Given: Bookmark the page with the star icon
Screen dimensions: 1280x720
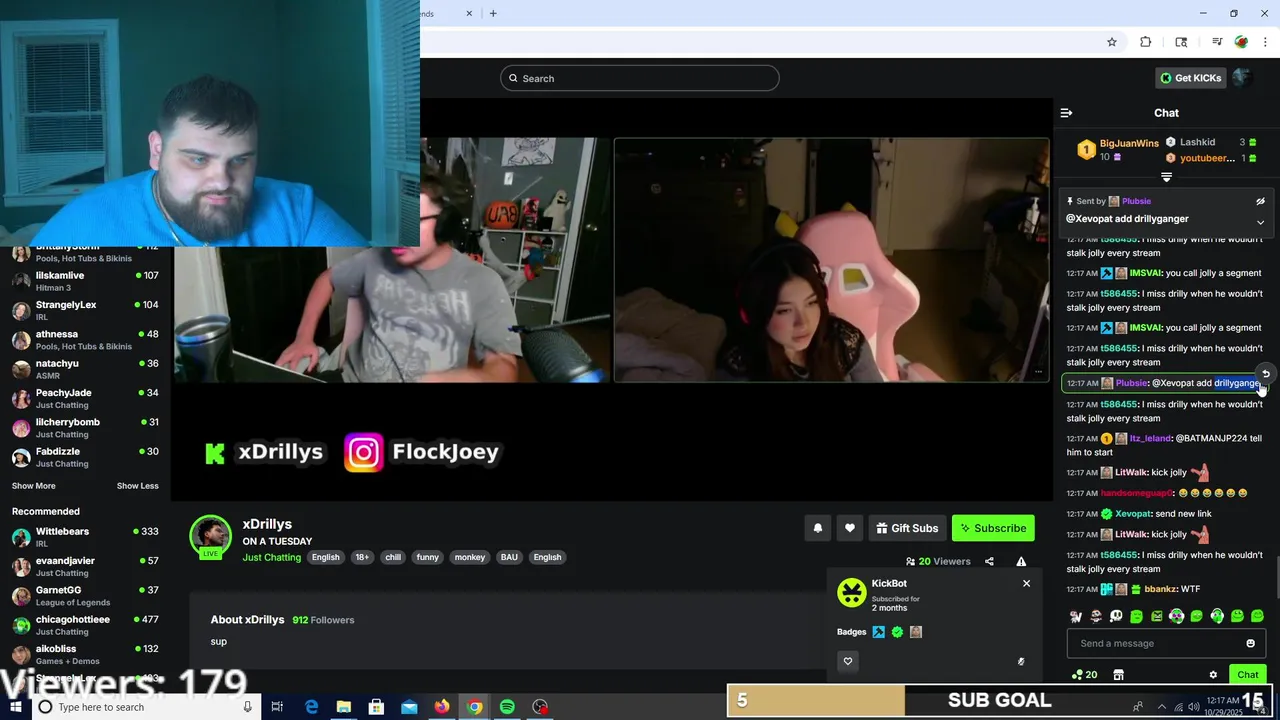Looking at the screenshot, I should pos(1111,42).
